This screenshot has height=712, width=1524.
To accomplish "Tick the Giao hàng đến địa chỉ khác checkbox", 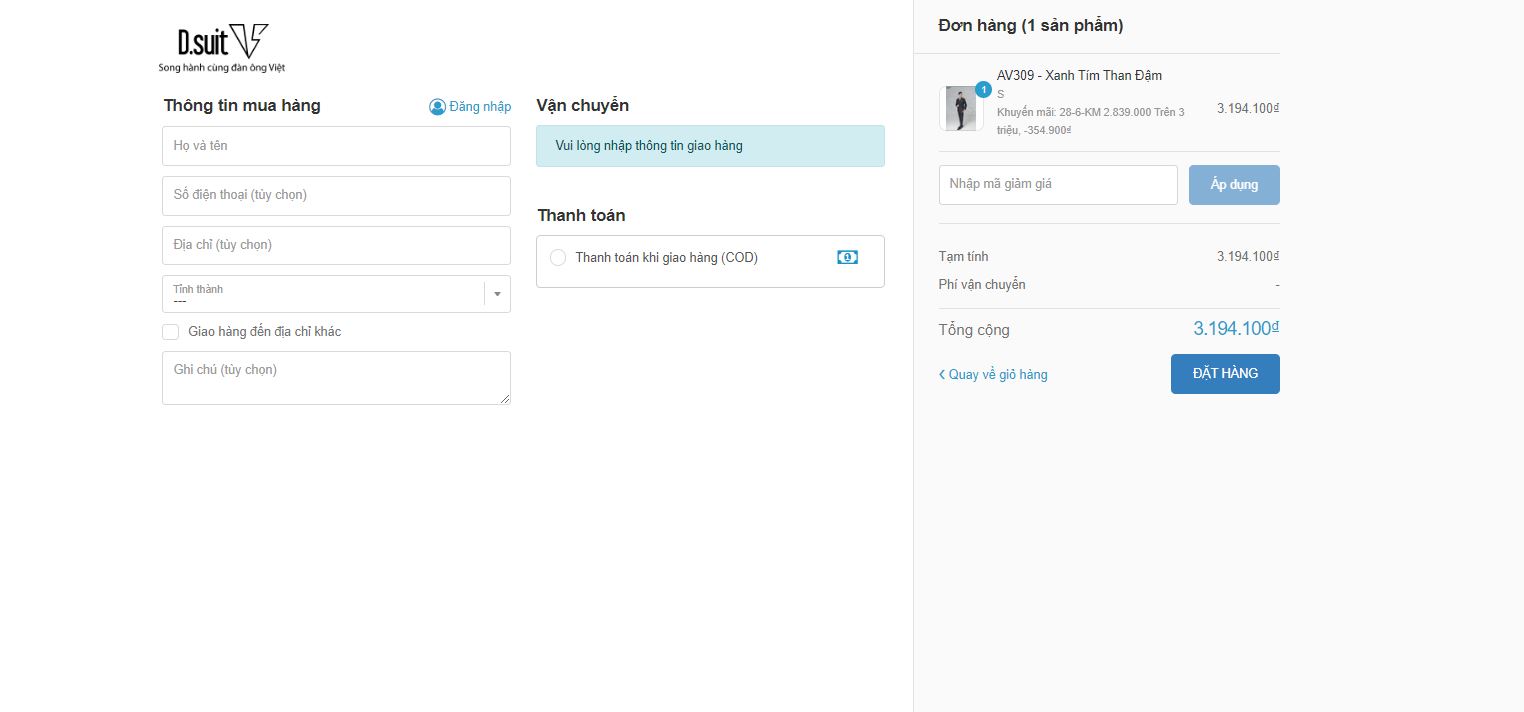I will (171, 332).
